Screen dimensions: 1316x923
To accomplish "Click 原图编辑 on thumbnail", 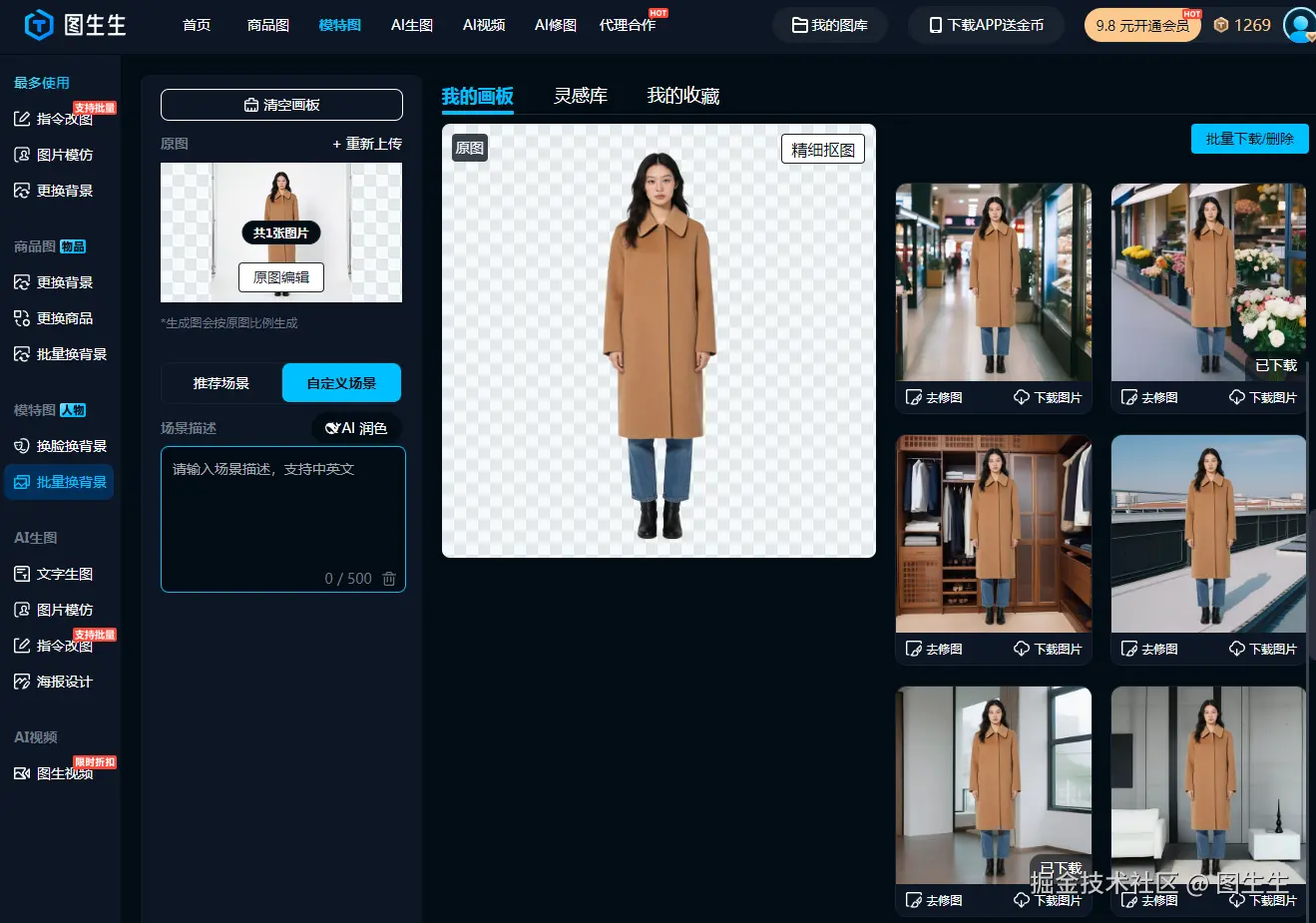I will coord(281,277).
